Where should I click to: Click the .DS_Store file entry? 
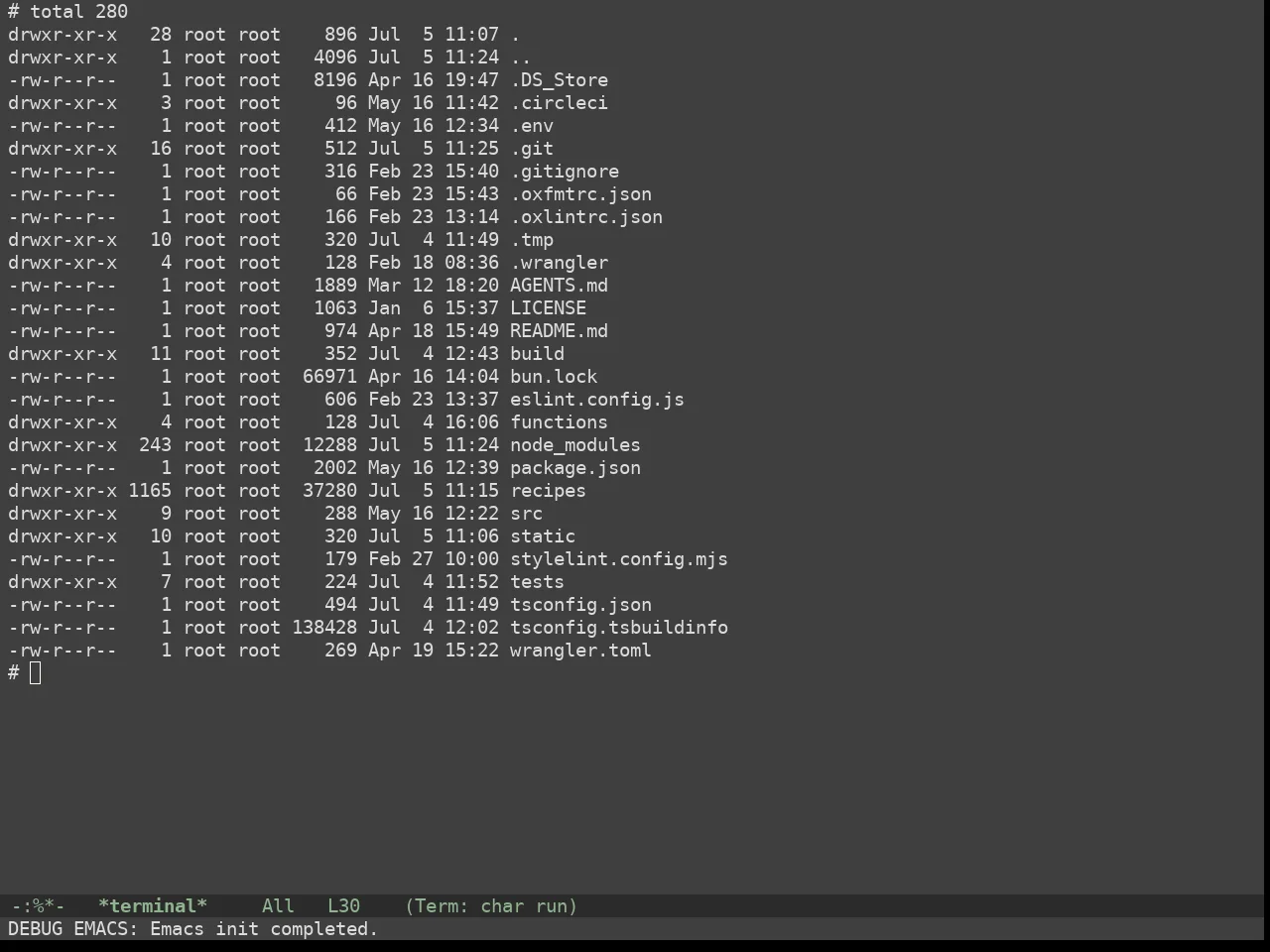(x=559, y=80)
